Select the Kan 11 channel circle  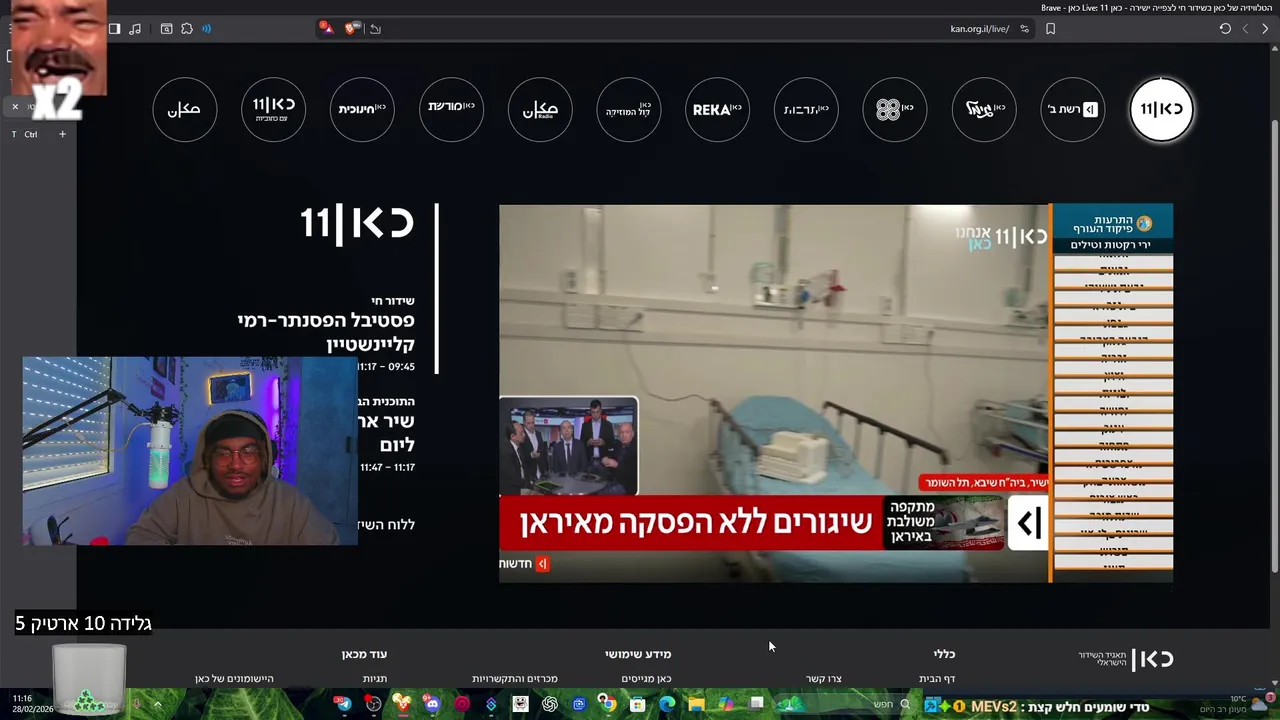coord(1161,109)
